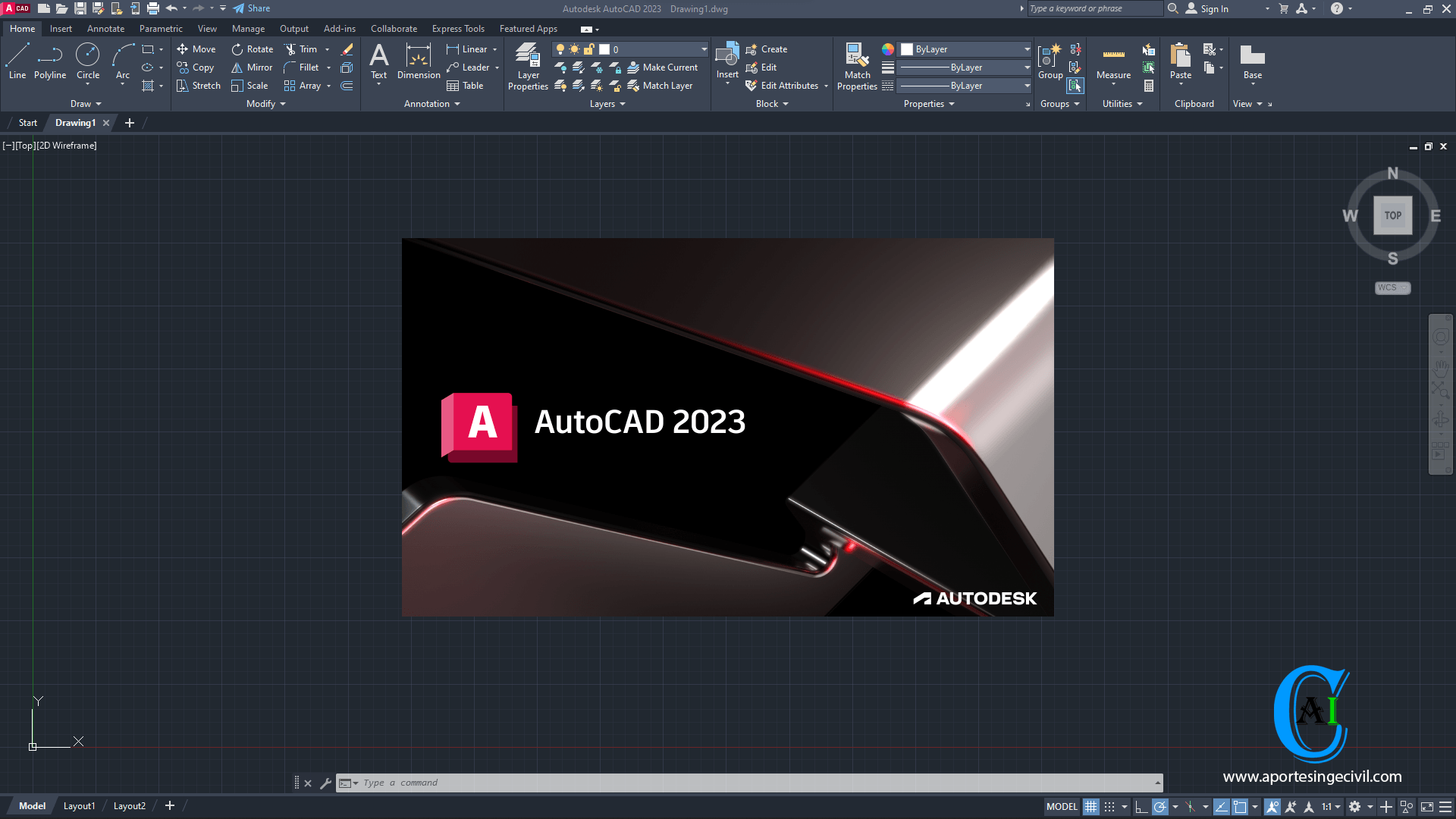Expand the Layers panel
1456x819 pixels.
[607, 104]
